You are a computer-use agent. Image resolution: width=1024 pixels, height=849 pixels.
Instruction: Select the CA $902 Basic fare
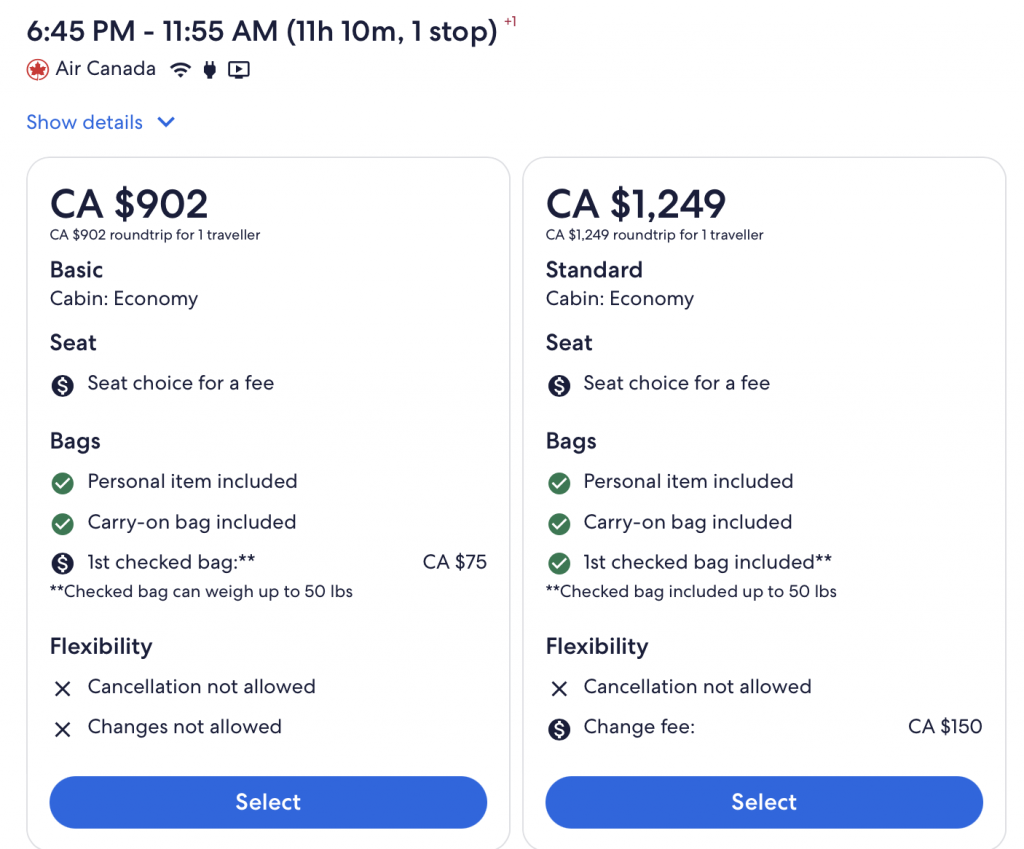[x=268, y=802]
